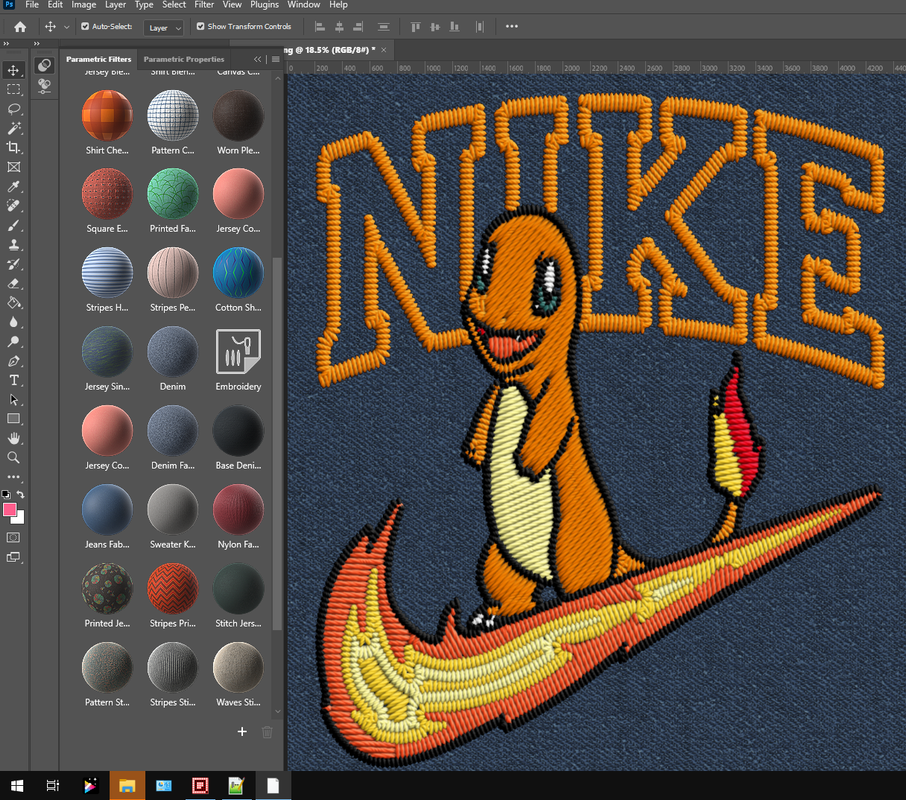Open the change screen mode button
Viewport: 906px width, 800px height.
[x=13, y=557]
